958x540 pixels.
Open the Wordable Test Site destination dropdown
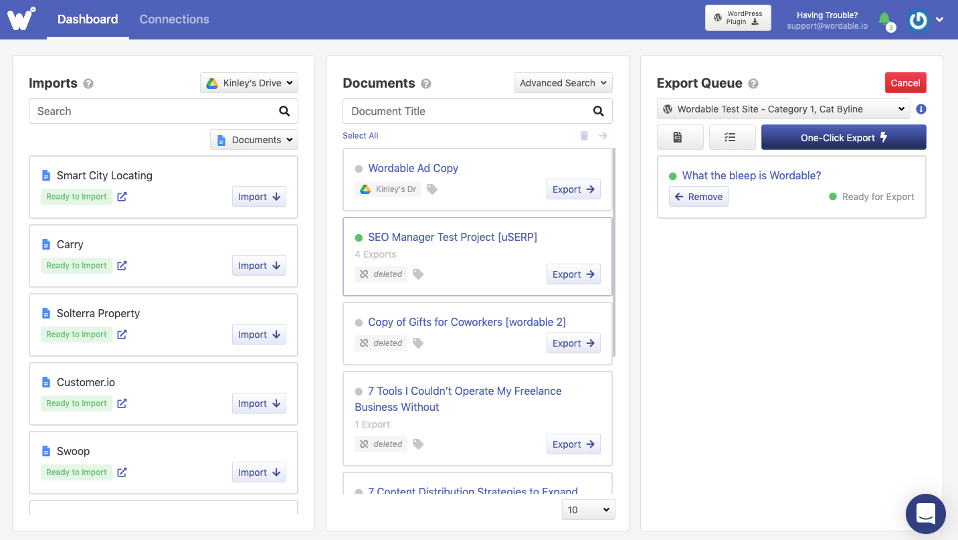pos(783,109)
